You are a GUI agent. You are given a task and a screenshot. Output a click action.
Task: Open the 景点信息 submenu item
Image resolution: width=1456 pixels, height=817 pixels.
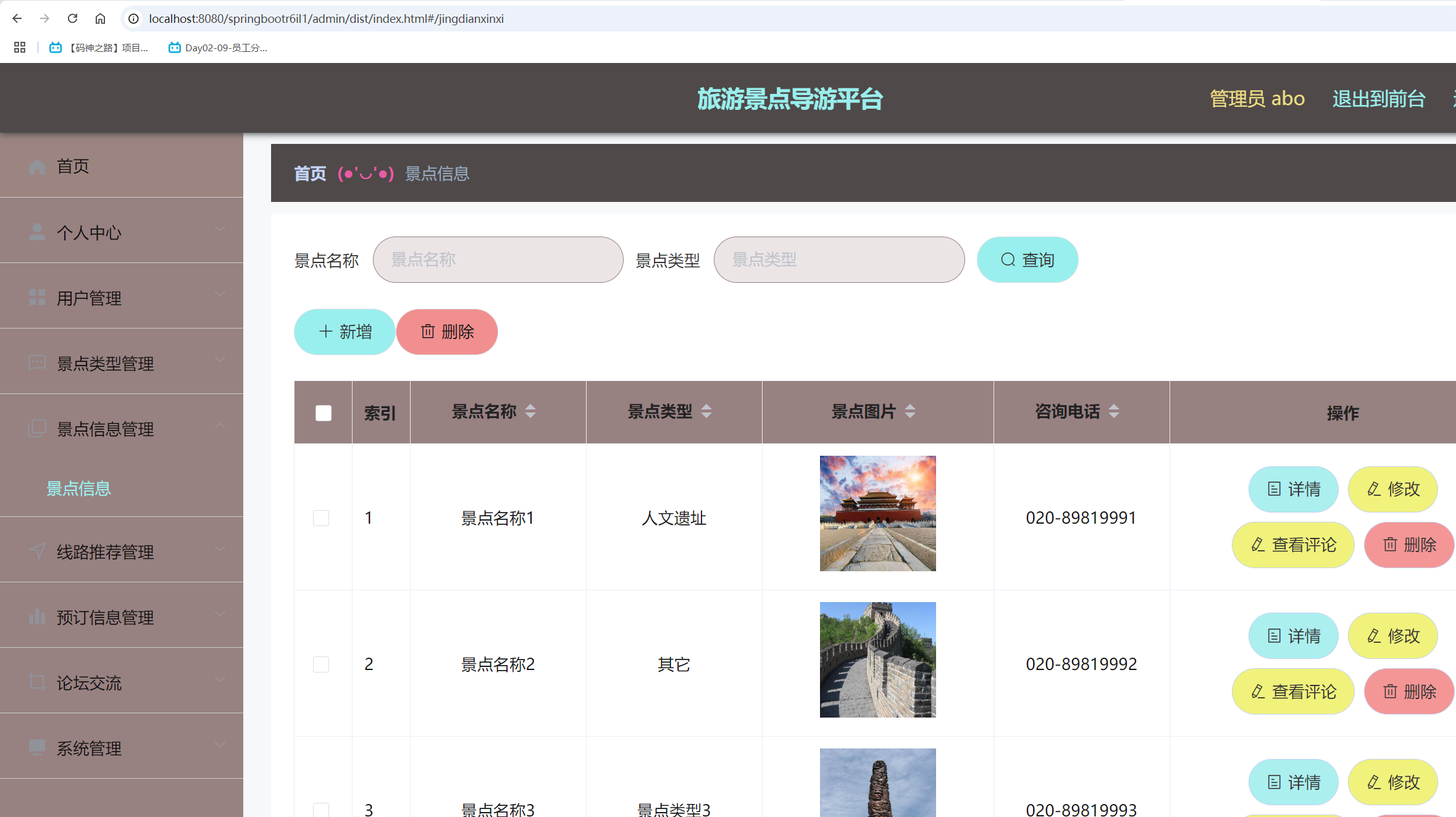pos(78,488)
